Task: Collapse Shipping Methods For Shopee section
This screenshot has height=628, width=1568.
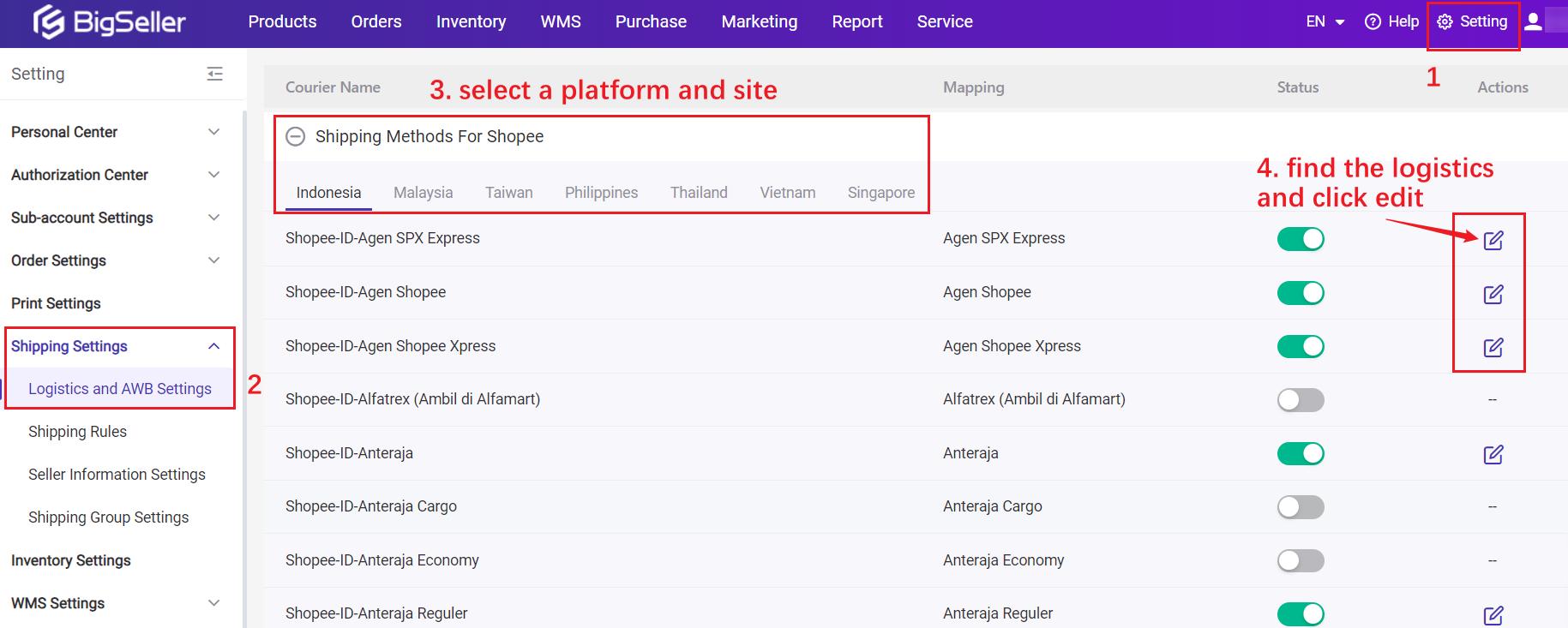Action: (295, 136)
